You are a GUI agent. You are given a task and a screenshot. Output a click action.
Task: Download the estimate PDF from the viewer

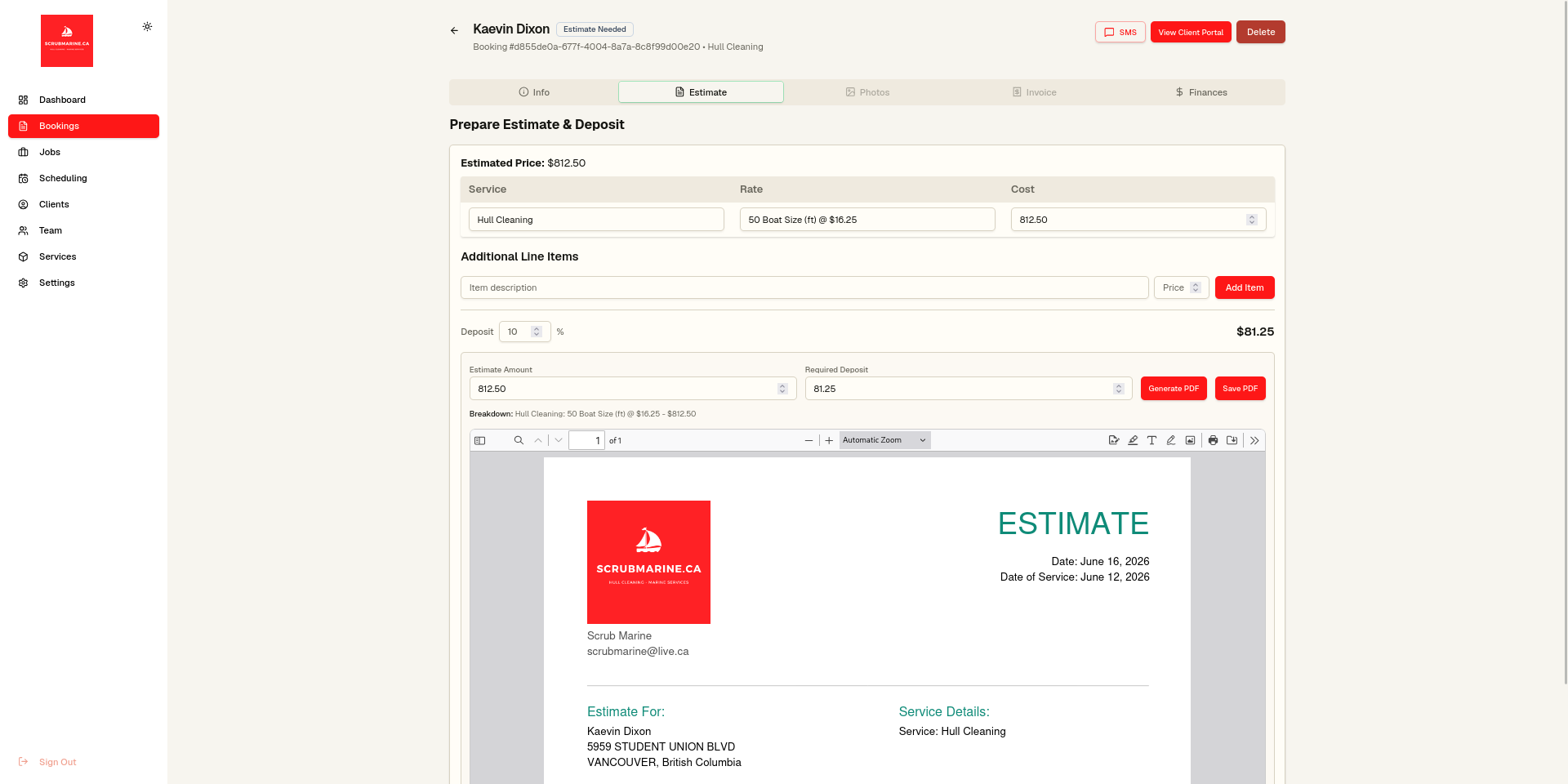[x=1232, y=440]
